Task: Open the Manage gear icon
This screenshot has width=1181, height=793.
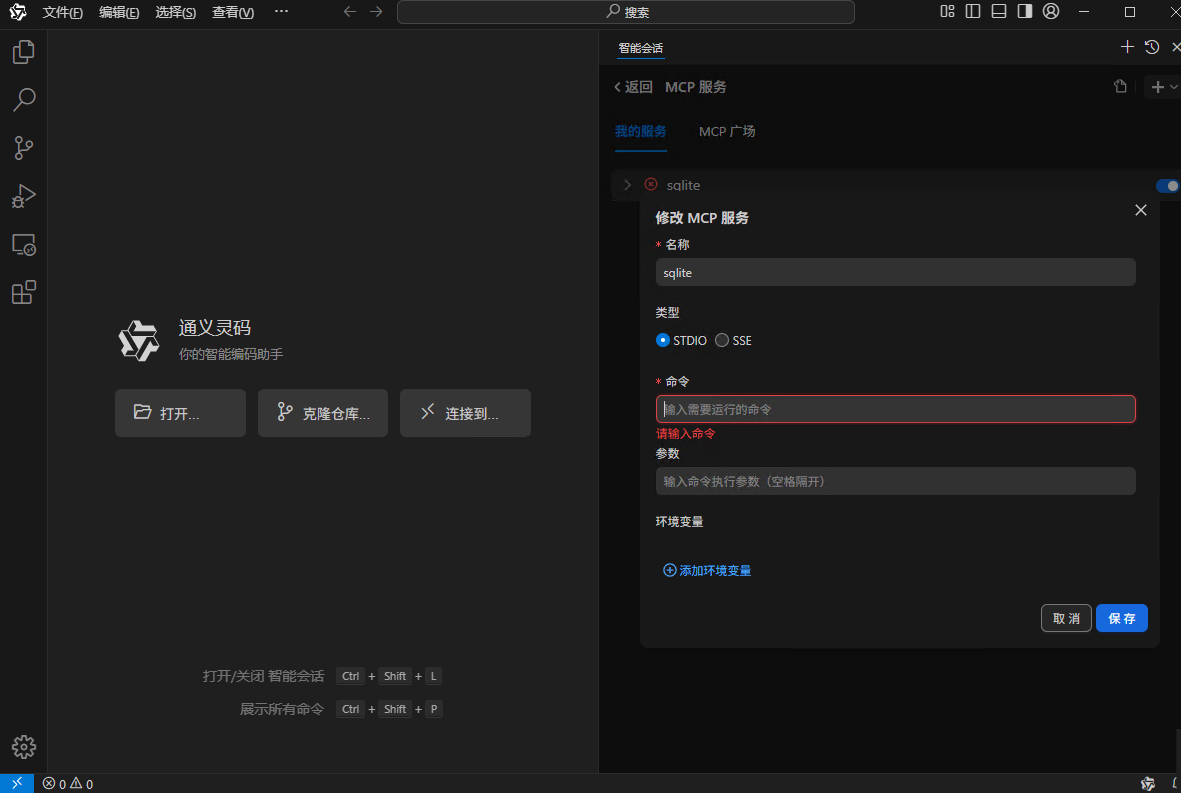Action: [x=23, y=746]
